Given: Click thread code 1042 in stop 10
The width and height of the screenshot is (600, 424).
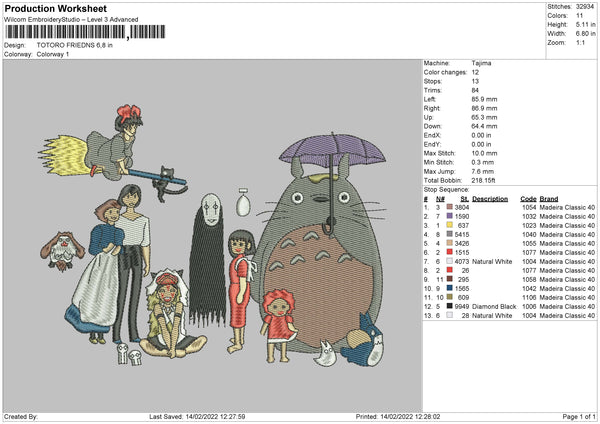Looking at the screenshot, I should click(529, 288).
